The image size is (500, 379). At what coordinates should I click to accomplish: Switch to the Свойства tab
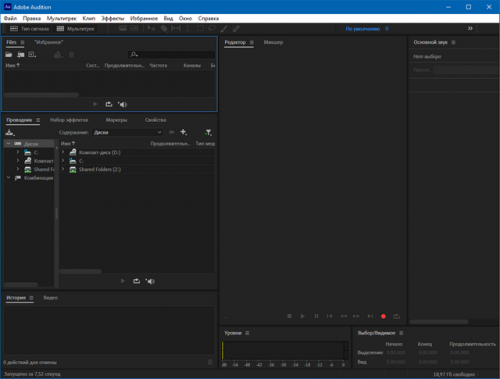tap(155, 120)
